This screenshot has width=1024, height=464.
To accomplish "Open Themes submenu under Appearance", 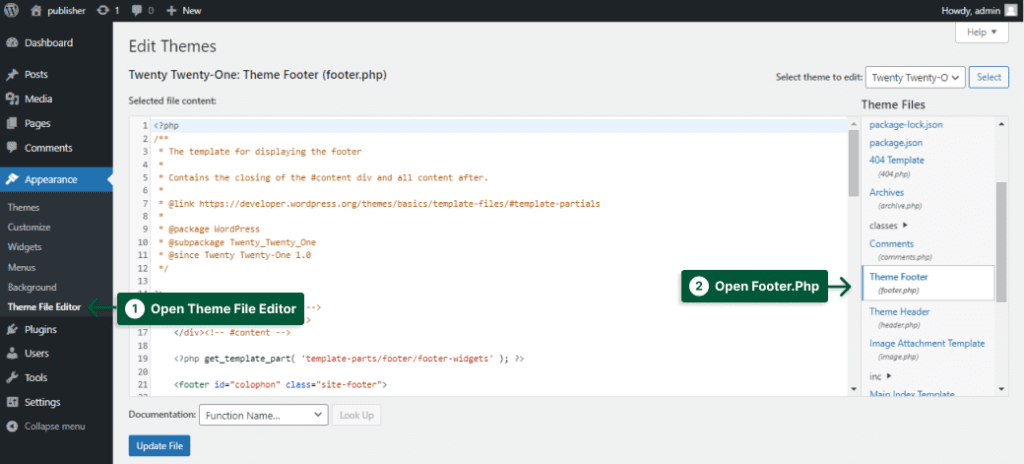I will click(24, 208).
